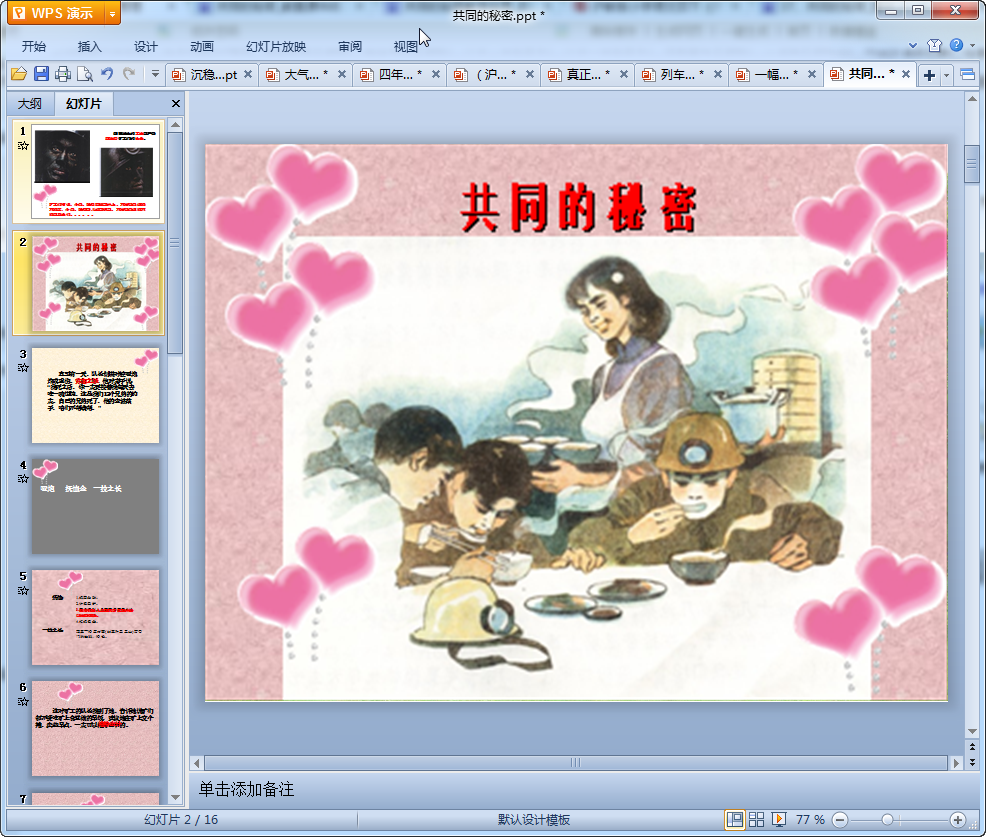Close the 四年... document tab
986x837 pixels.
point(435,74)
